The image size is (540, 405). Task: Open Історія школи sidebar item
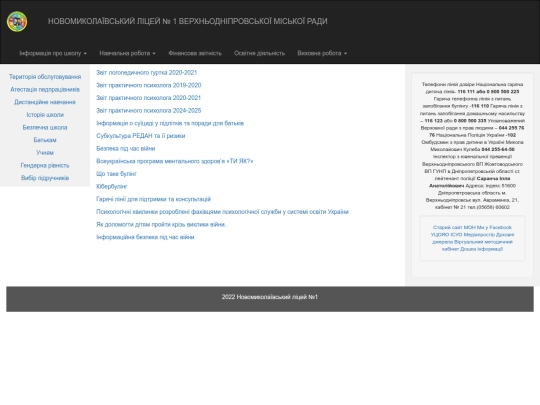45,115
